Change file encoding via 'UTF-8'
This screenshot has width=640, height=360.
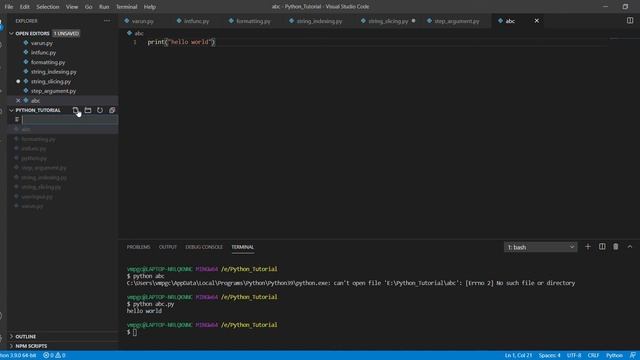click(573, 356)
